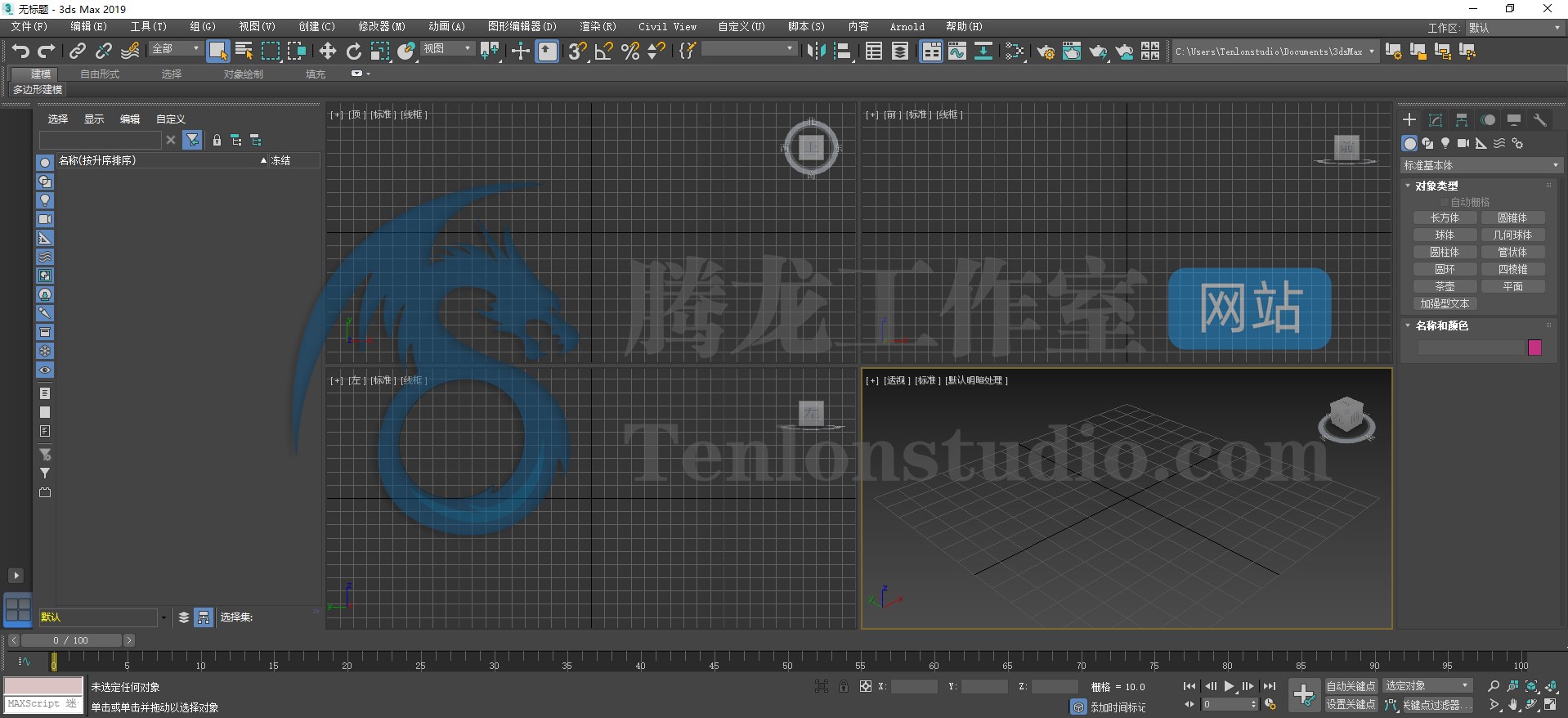Screen dimensions: 1568x718
Task: Select the Link tool in main toolbar
Action: (77, 52)
